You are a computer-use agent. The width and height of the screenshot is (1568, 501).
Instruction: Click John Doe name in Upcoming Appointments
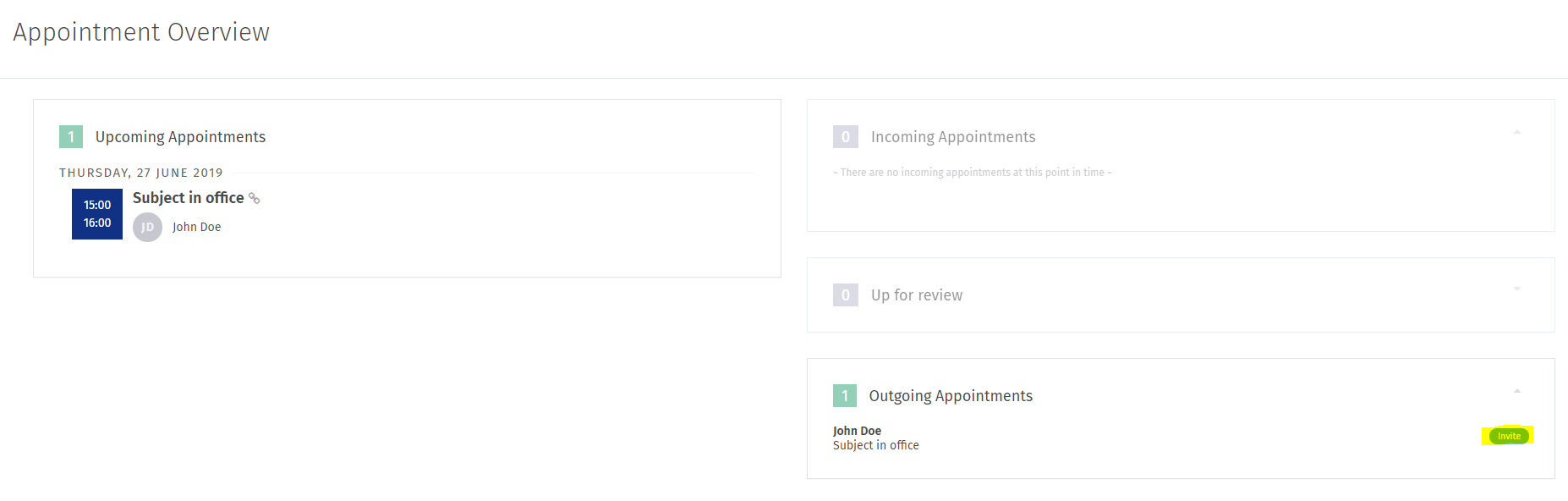(196, 227)
